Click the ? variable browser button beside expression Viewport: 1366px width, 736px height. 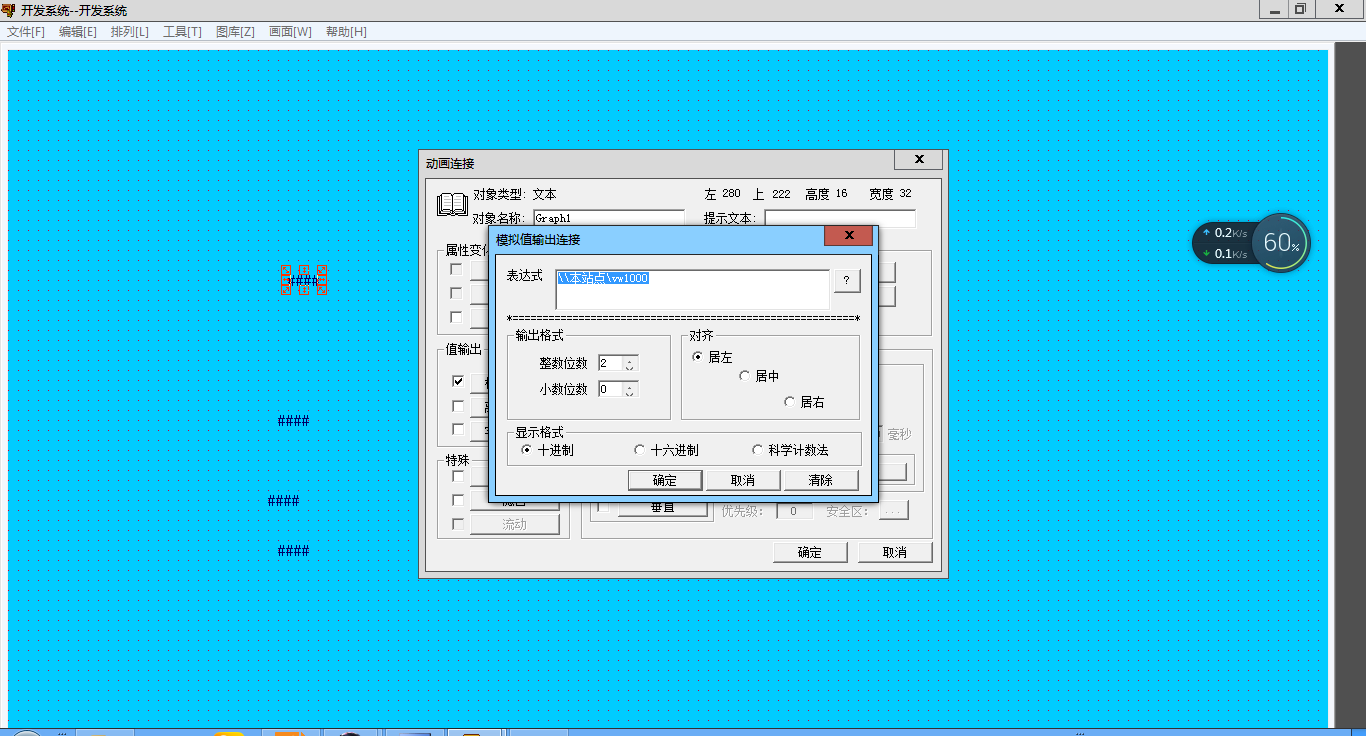coord(846,281)
